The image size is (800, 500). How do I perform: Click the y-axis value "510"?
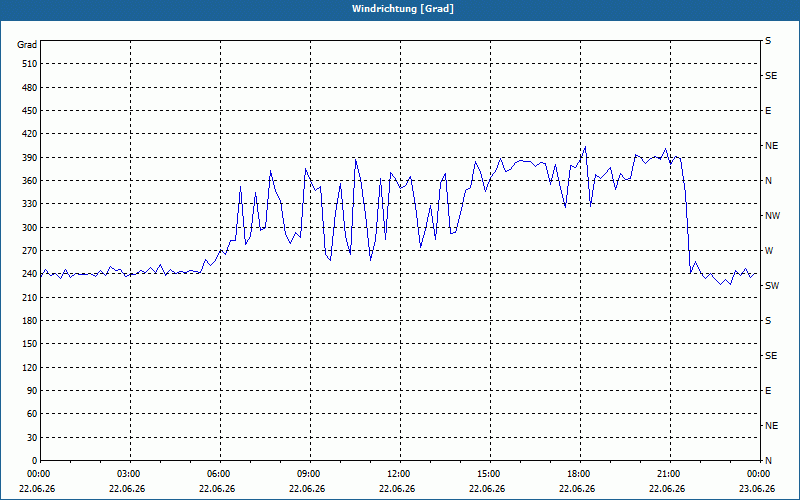pos(30,64)
